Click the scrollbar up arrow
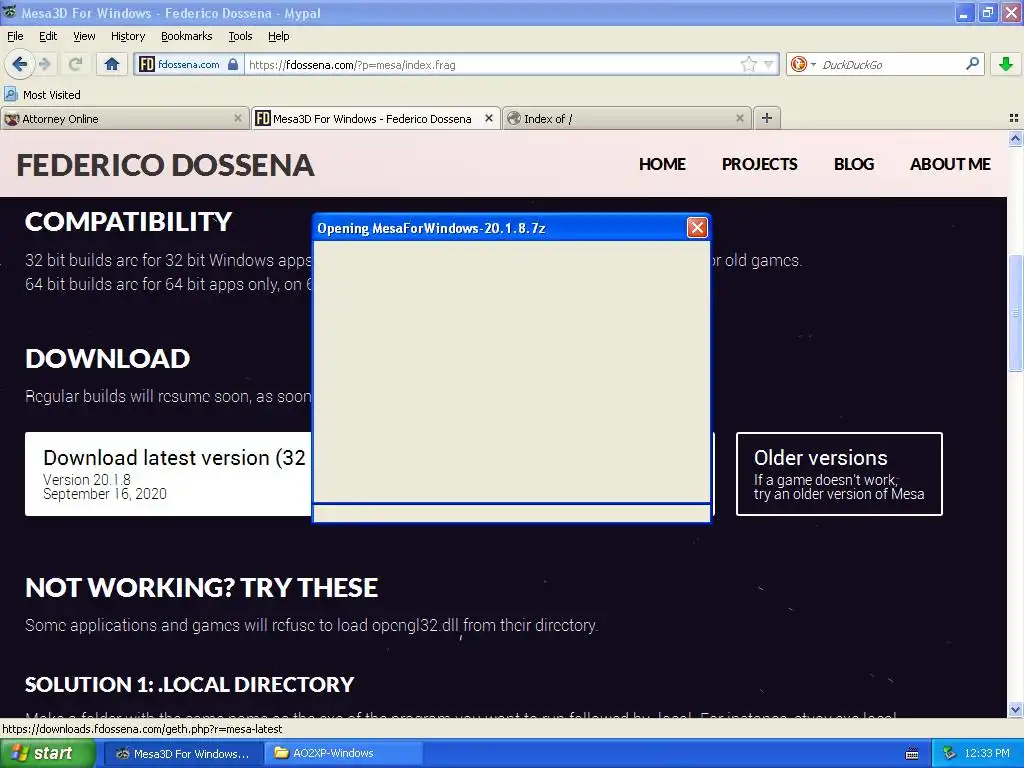Image resolution: width=1024 pixels, height=768 pixels. 1015,138
